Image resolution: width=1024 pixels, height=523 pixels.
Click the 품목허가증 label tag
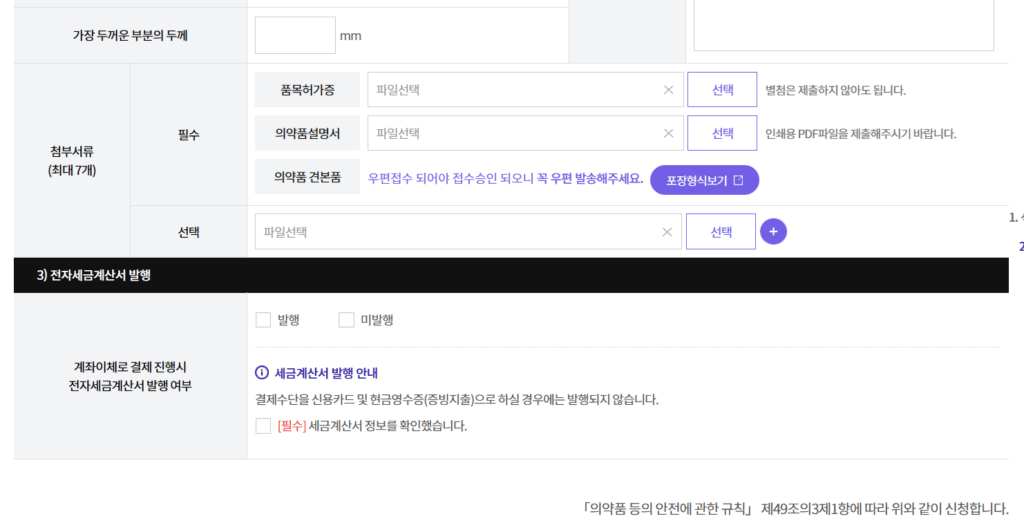point(307,90)
